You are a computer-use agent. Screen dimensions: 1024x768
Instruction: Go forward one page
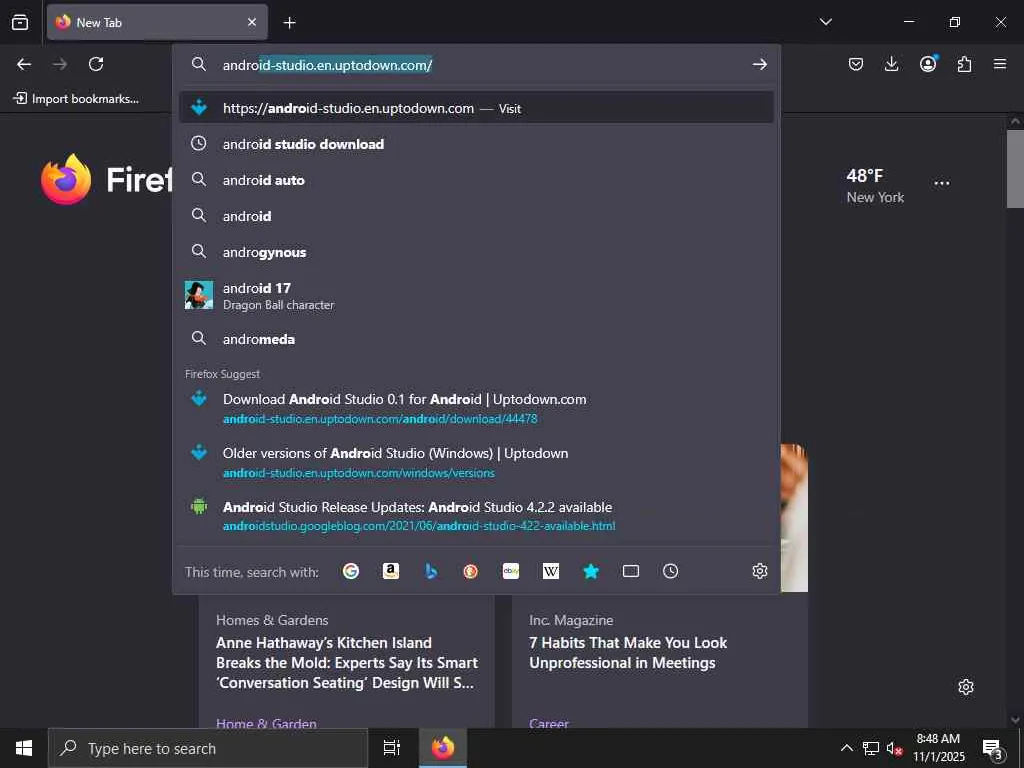60,64
